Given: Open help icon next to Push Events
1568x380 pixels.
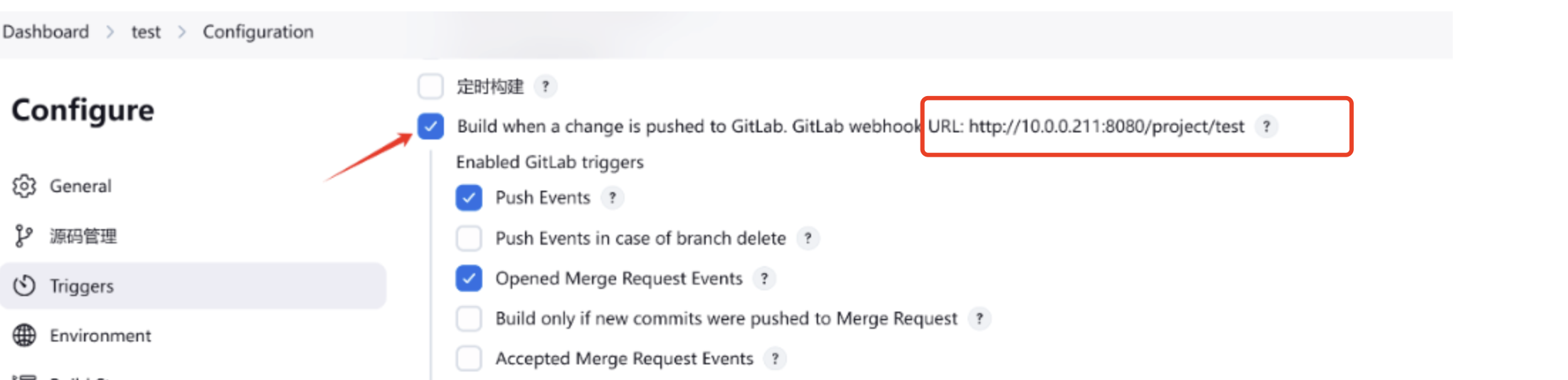Looking at the screenshot, I should point(612,198).
